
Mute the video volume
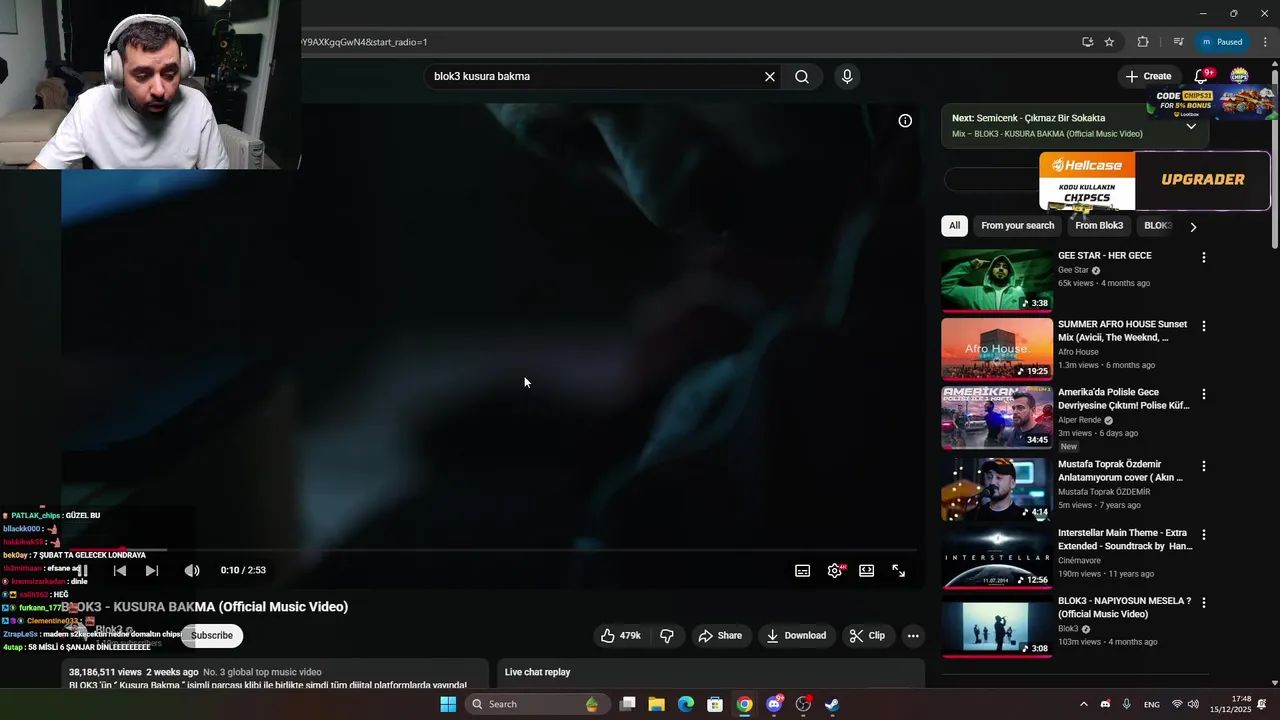(x=192, y=571)
